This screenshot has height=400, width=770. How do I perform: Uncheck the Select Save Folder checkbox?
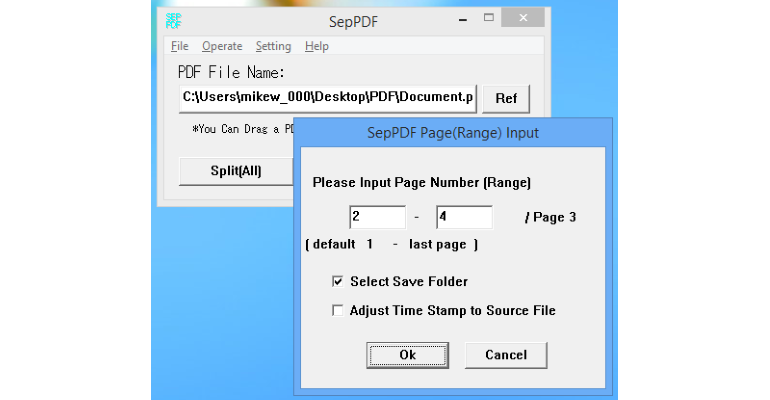coord(337,282)
